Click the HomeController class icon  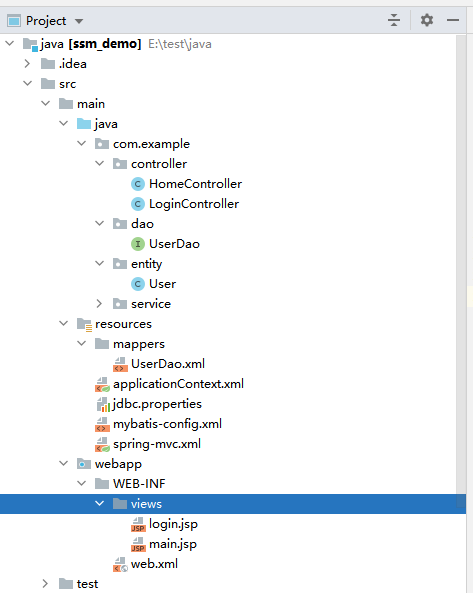pos(138,184)
